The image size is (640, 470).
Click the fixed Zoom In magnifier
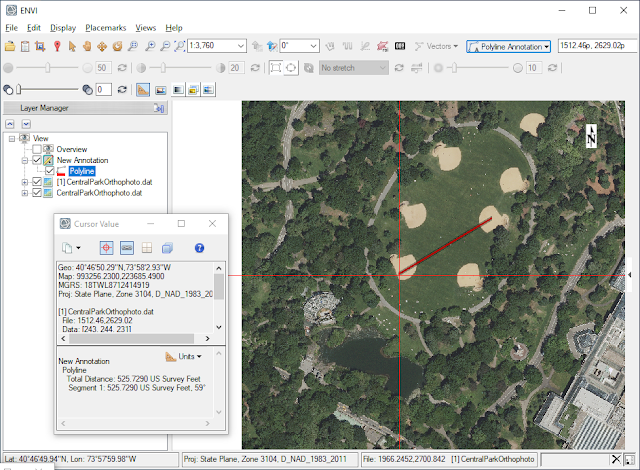click(x=150, y=46)
